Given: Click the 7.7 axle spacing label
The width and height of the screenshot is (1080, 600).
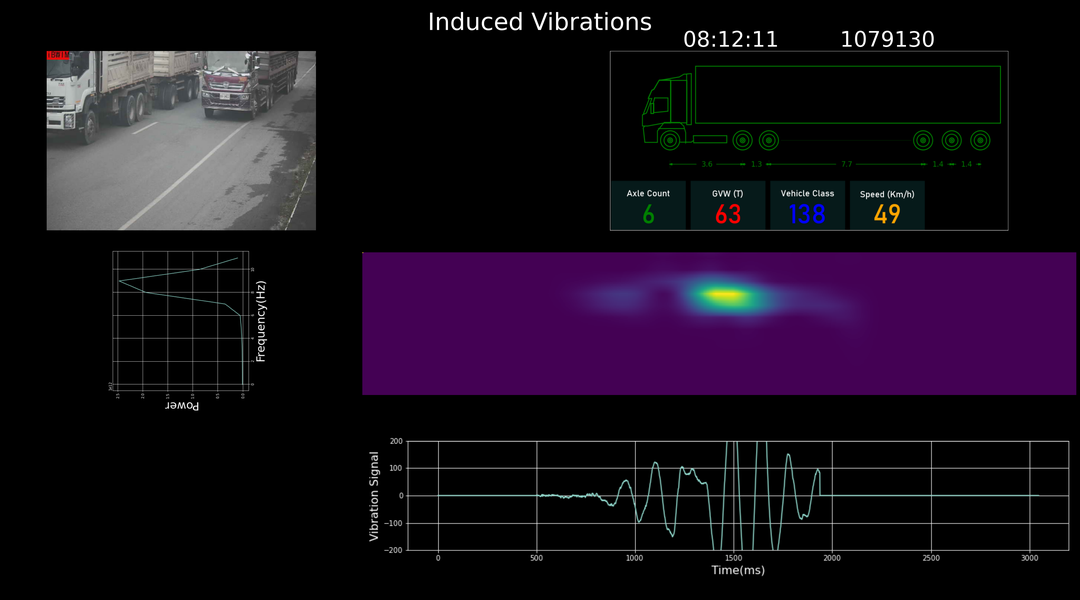Looking at the screenshot, I should 846,164.
